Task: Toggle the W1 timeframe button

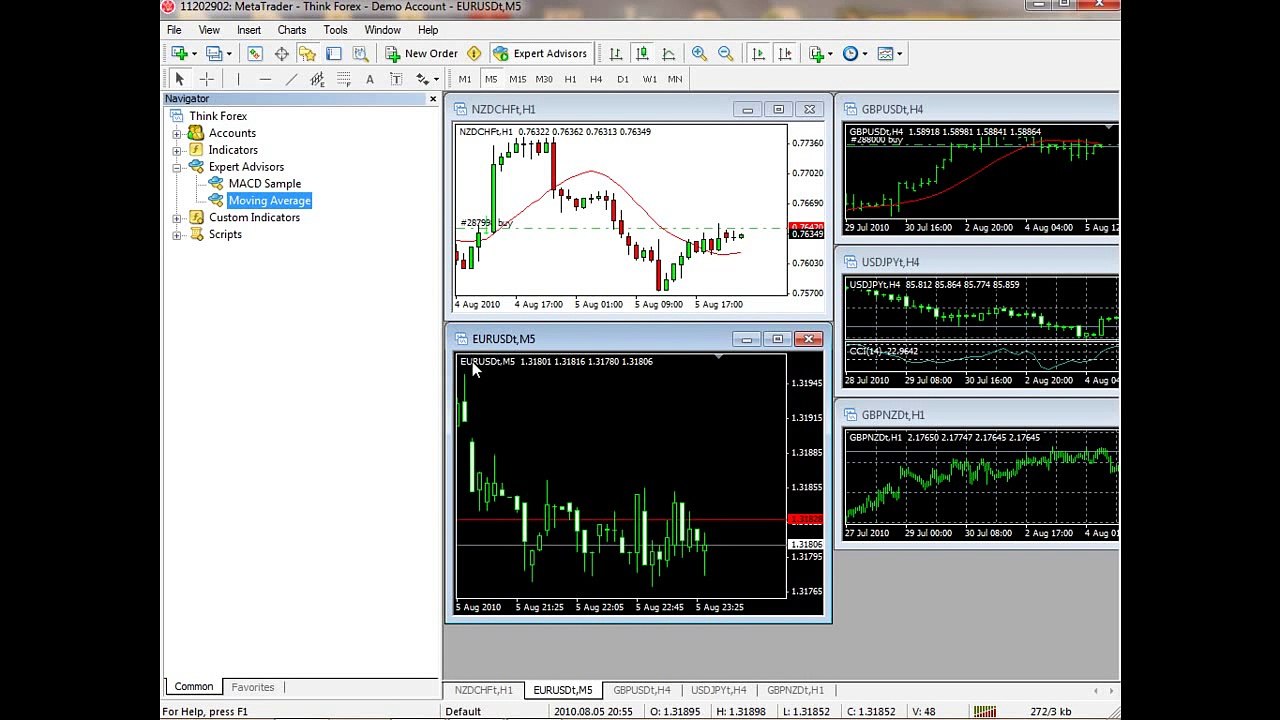Action: (x=649, y=79)
